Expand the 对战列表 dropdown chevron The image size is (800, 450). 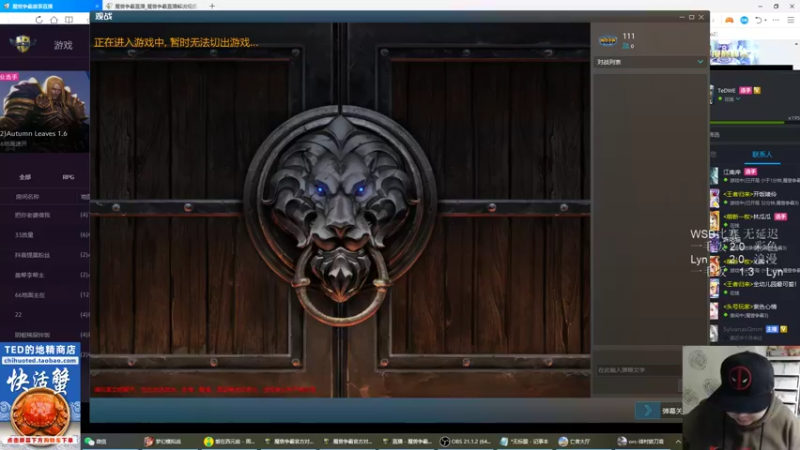point(700,62)
